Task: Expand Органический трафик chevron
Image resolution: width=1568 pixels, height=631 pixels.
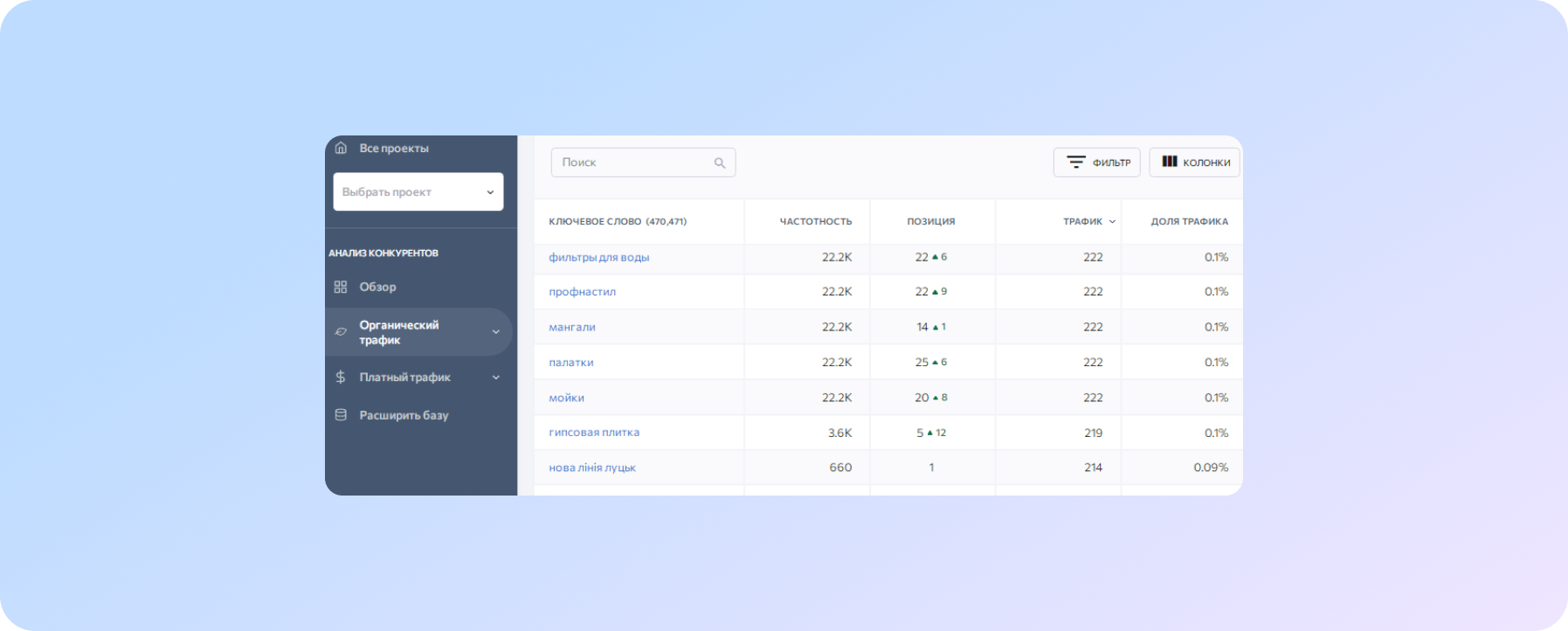Action: (496, 332)
